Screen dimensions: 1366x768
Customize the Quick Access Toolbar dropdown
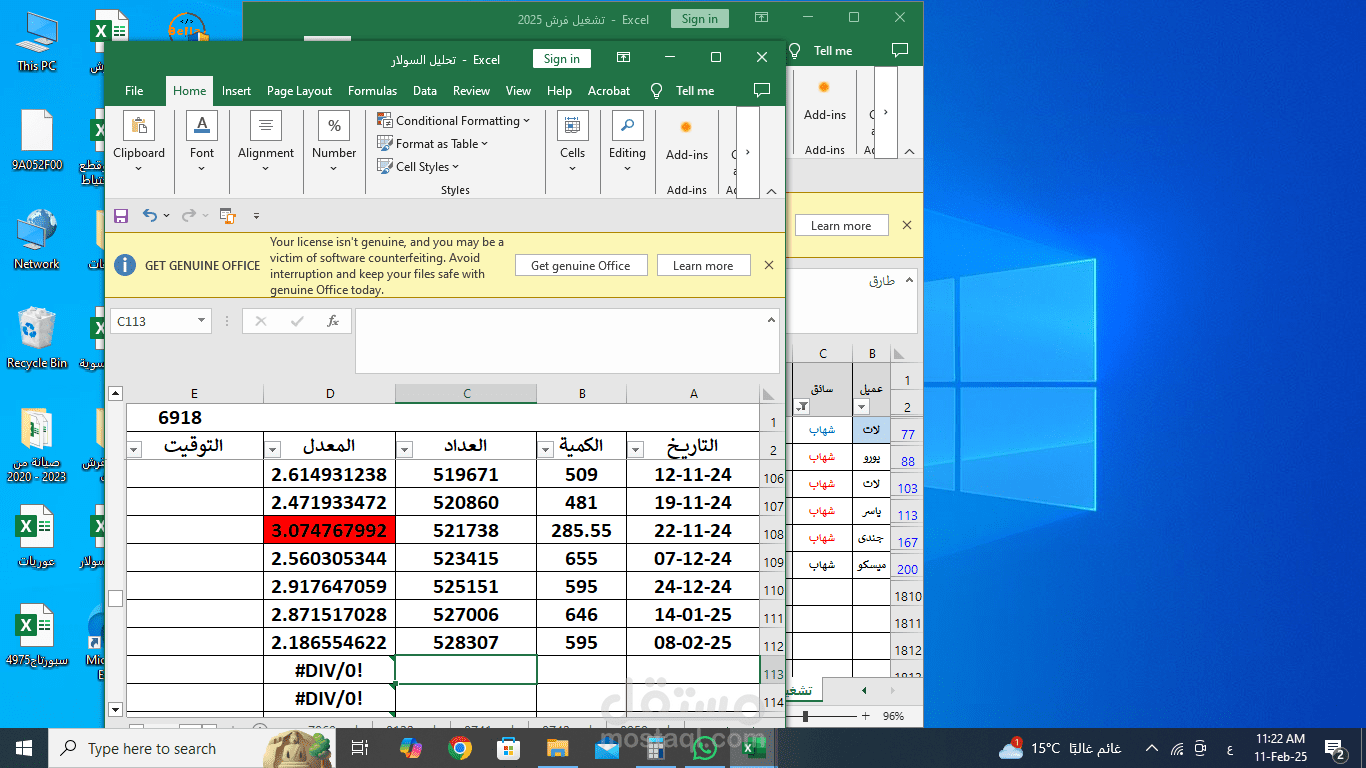point(256,216)
